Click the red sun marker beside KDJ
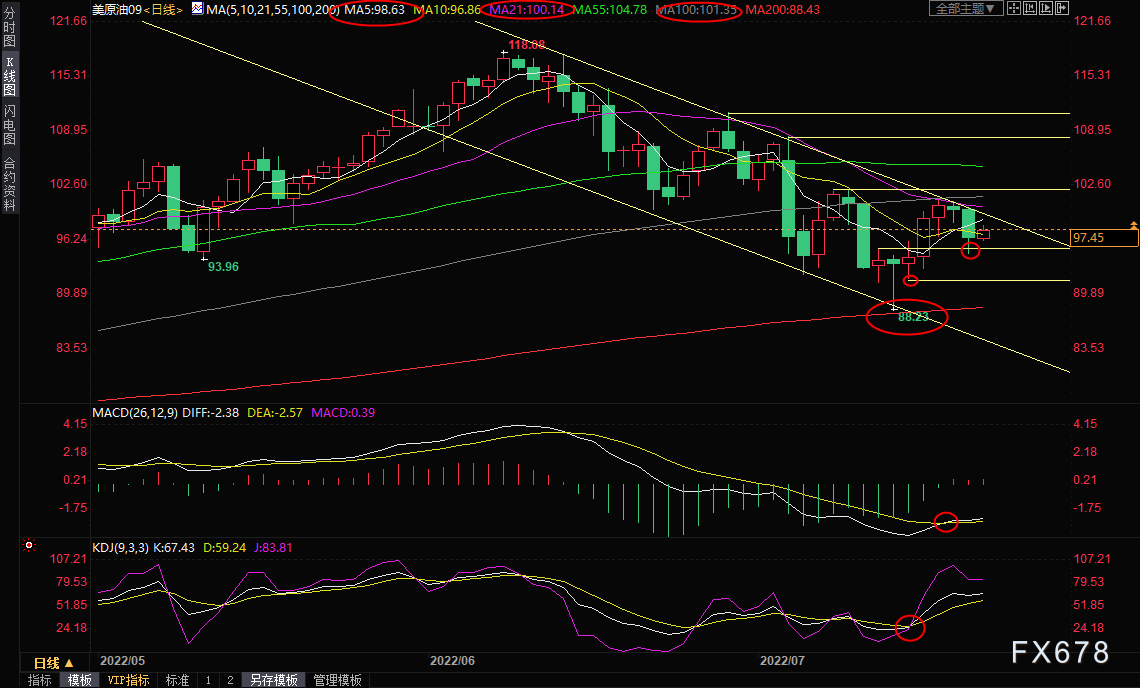Screen dimensions: 1140x688 29,545
